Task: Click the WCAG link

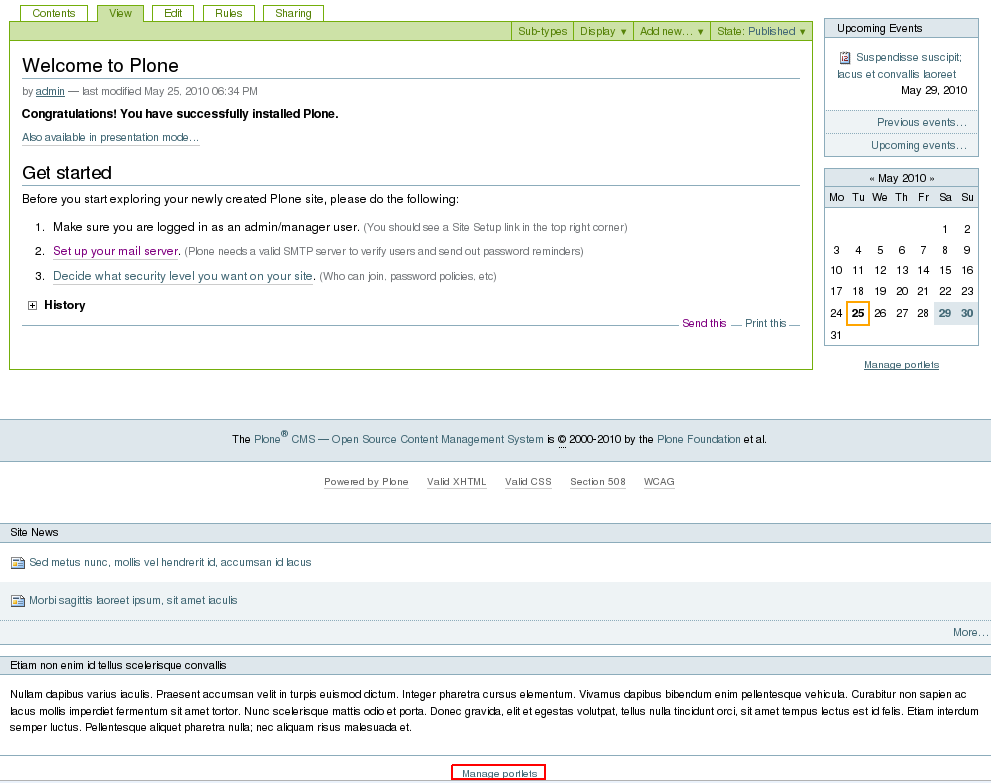Action: [x=659, y=482]
